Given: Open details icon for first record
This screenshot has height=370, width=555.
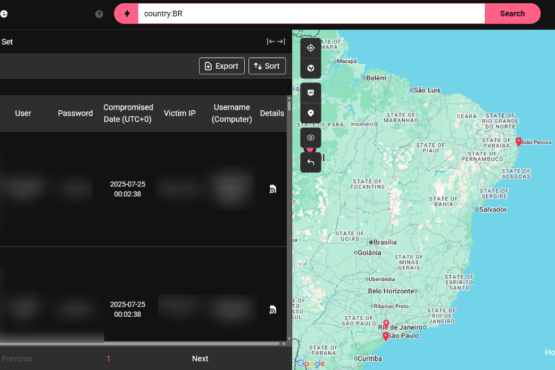Looking at the screenshot, I should (x=273, y=189).
